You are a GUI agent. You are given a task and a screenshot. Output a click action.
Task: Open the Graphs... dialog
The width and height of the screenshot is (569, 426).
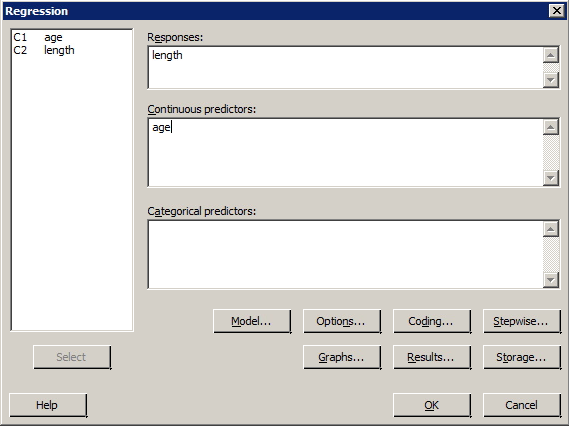point(342,357)
